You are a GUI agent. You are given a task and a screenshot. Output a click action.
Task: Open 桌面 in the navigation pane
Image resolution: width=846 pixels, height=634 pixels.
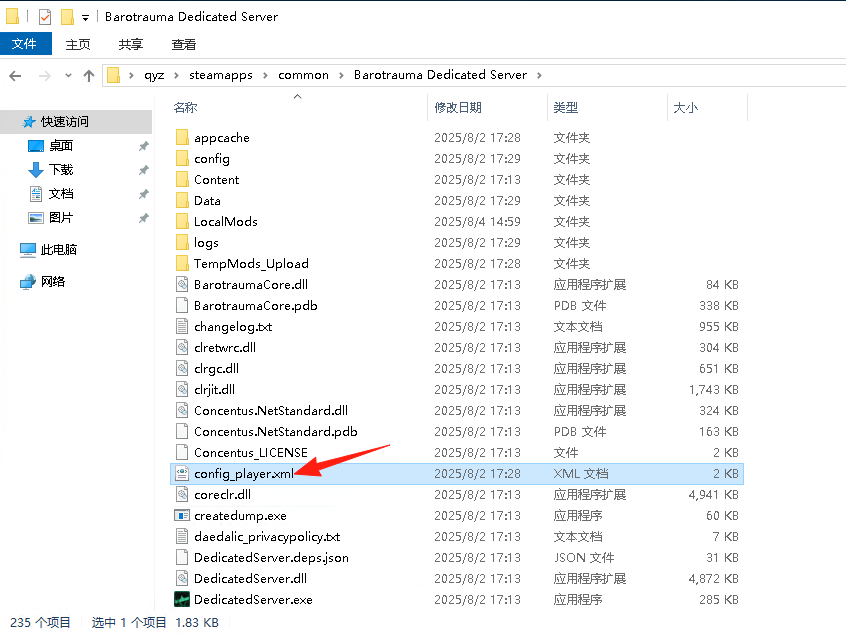(61, 146)
